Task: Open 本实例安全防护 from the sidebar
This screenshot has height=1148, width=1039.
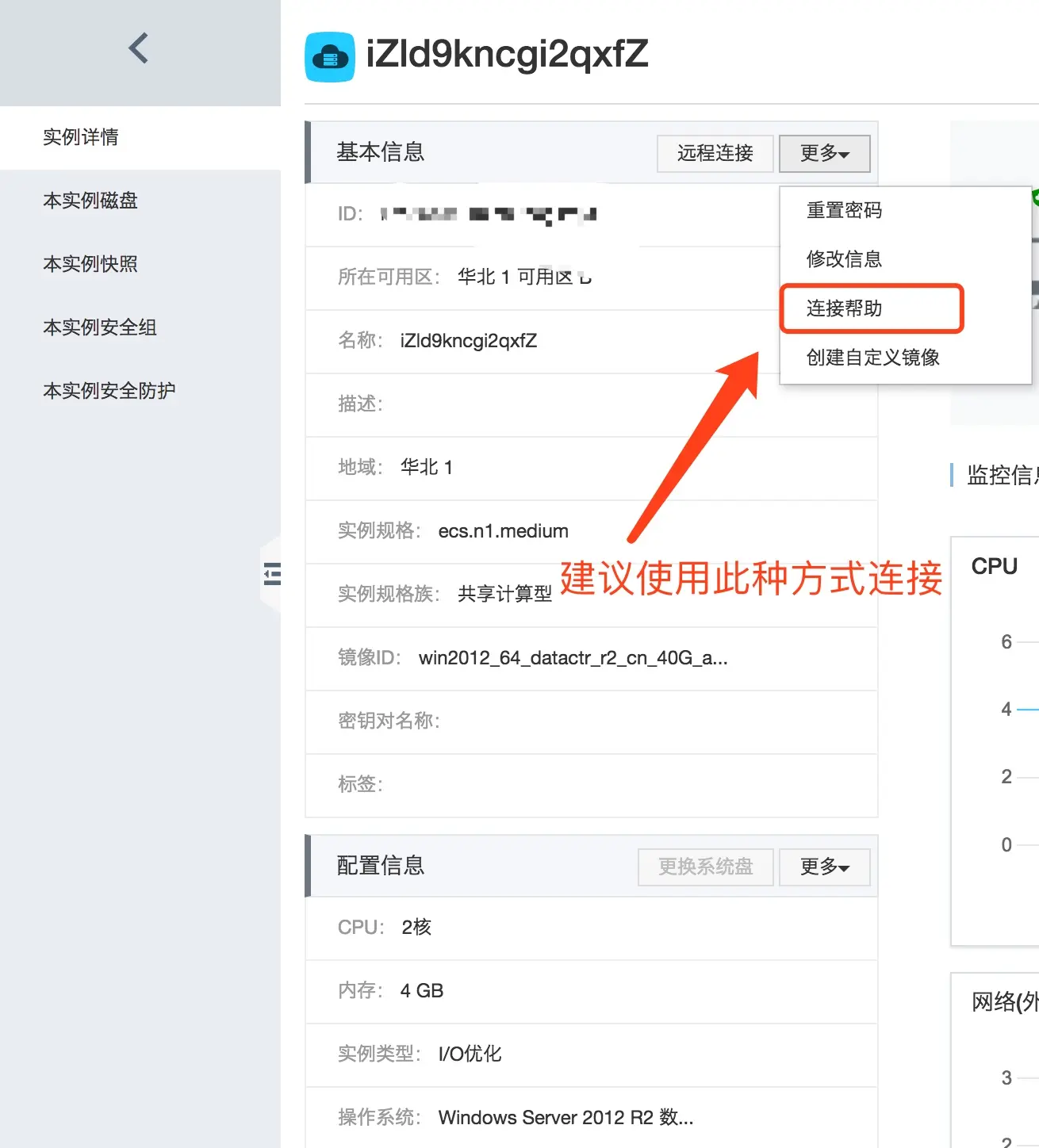Action: click(109, 389)
